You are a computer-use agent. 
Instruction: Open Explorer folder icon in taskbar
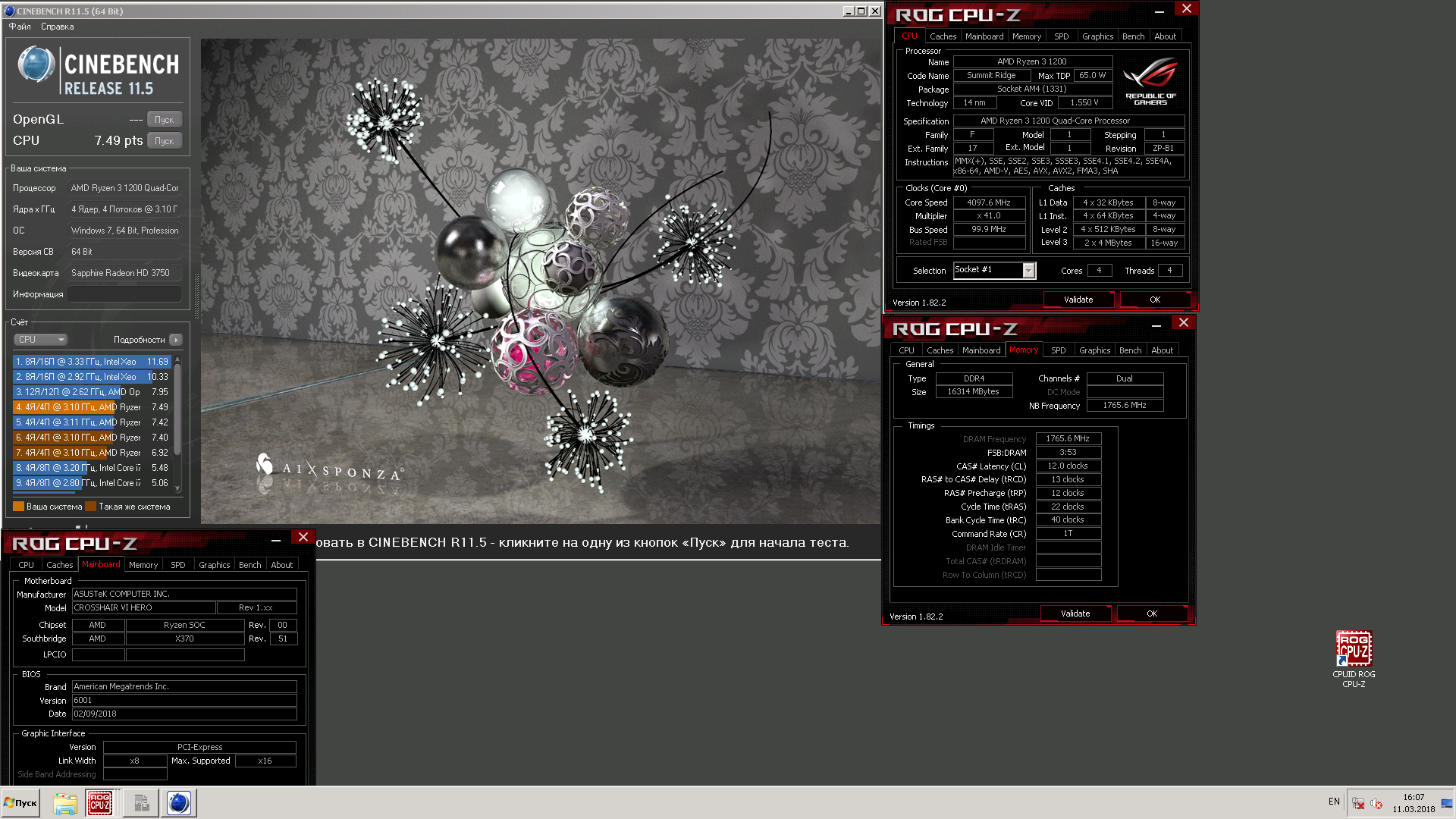pos(64,803)
